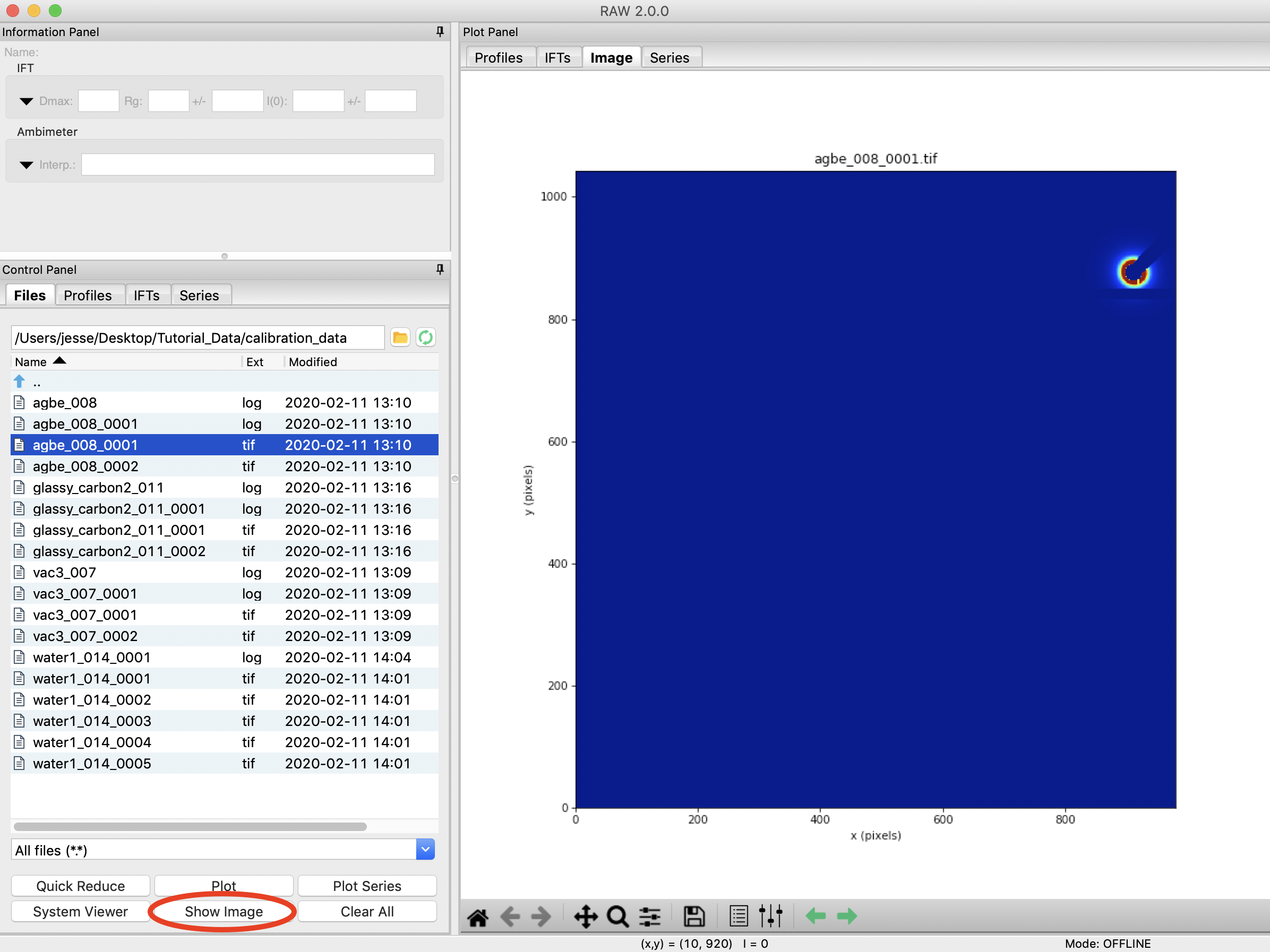
Task: Select water1_014_0003 tif file row
Action: click(x=225, y=721)
